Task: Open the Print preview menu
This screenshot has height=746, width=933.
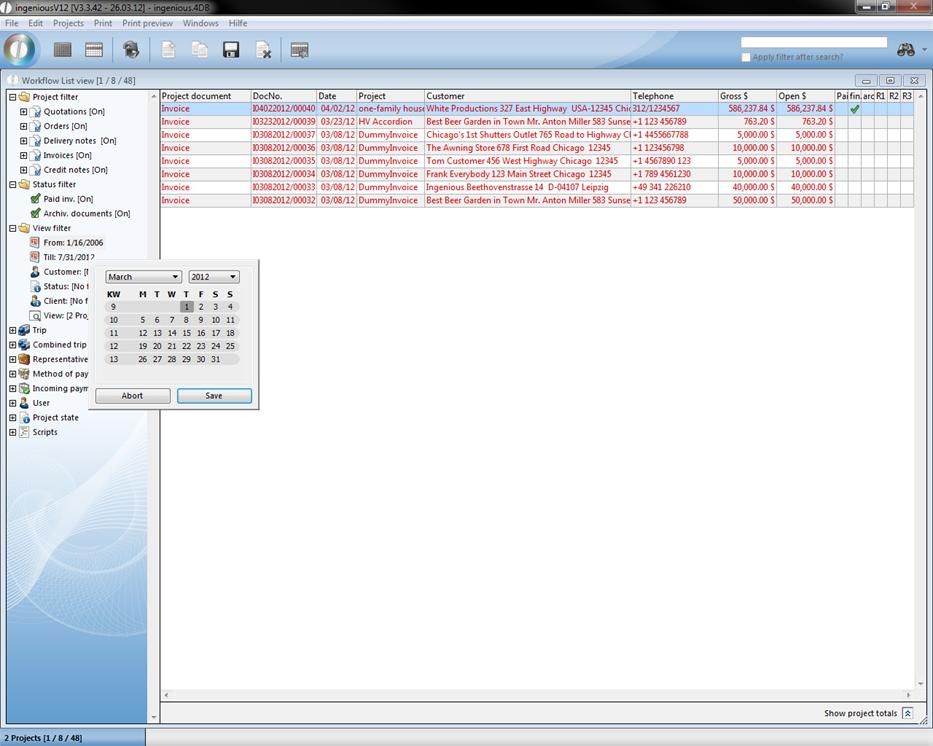Action: pos(147,23)
